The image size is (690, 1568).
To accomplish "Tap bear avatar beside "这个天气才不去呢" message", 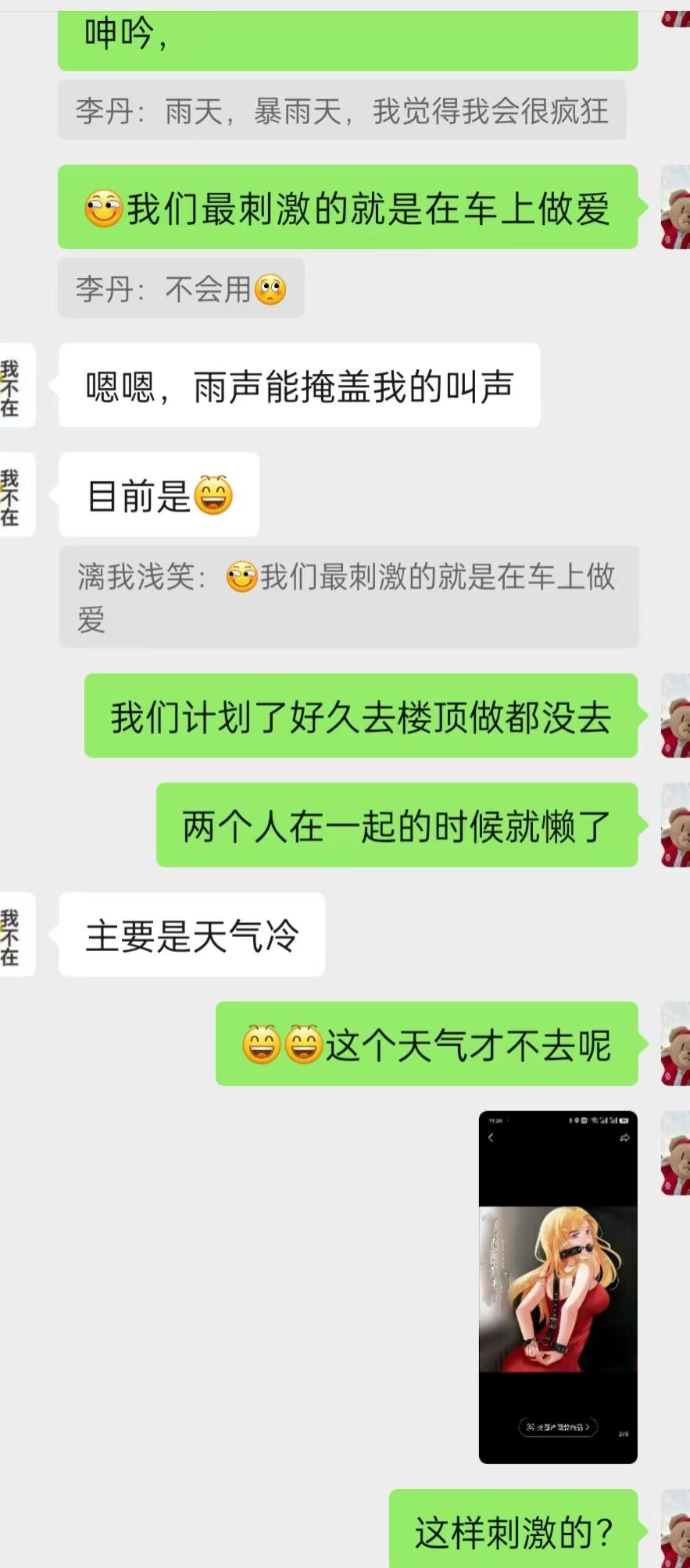I will click(676, 1044).
